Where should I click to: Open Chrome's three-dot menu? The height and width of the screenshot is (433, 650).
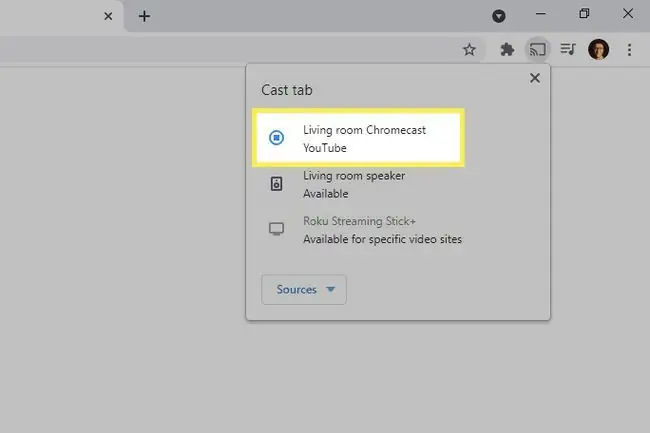tap(629, 50)
